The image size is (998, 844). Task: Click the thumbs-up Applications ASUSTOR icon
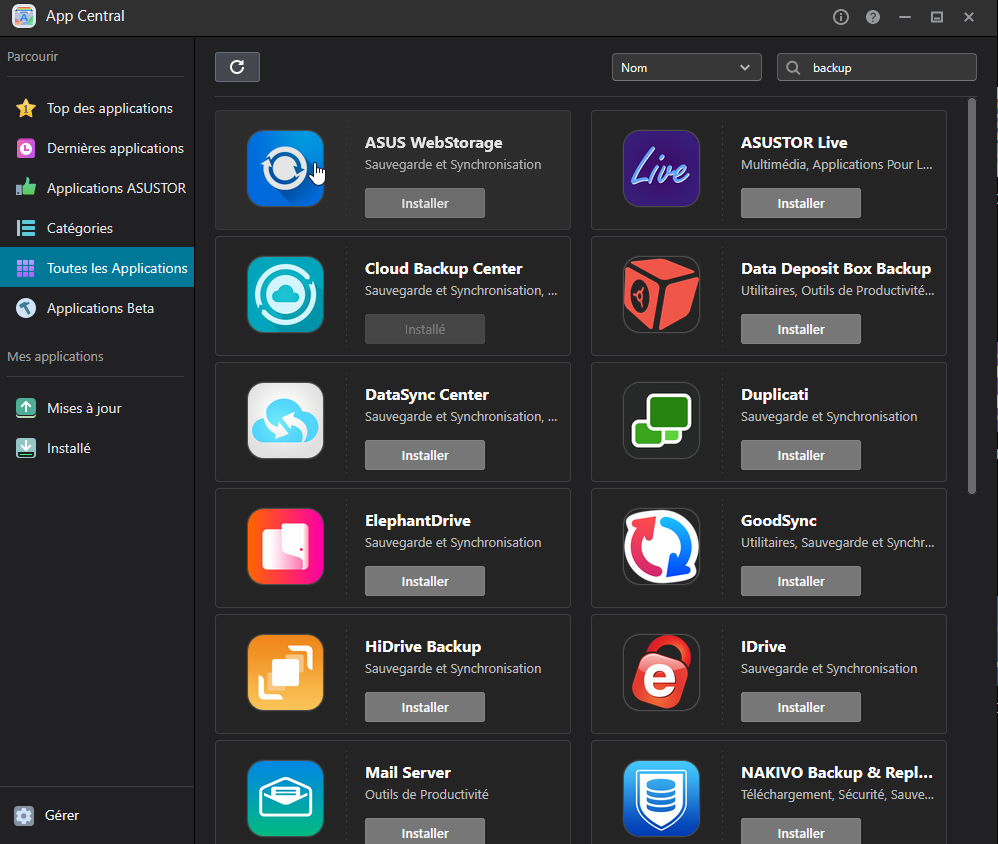[26, 188]
